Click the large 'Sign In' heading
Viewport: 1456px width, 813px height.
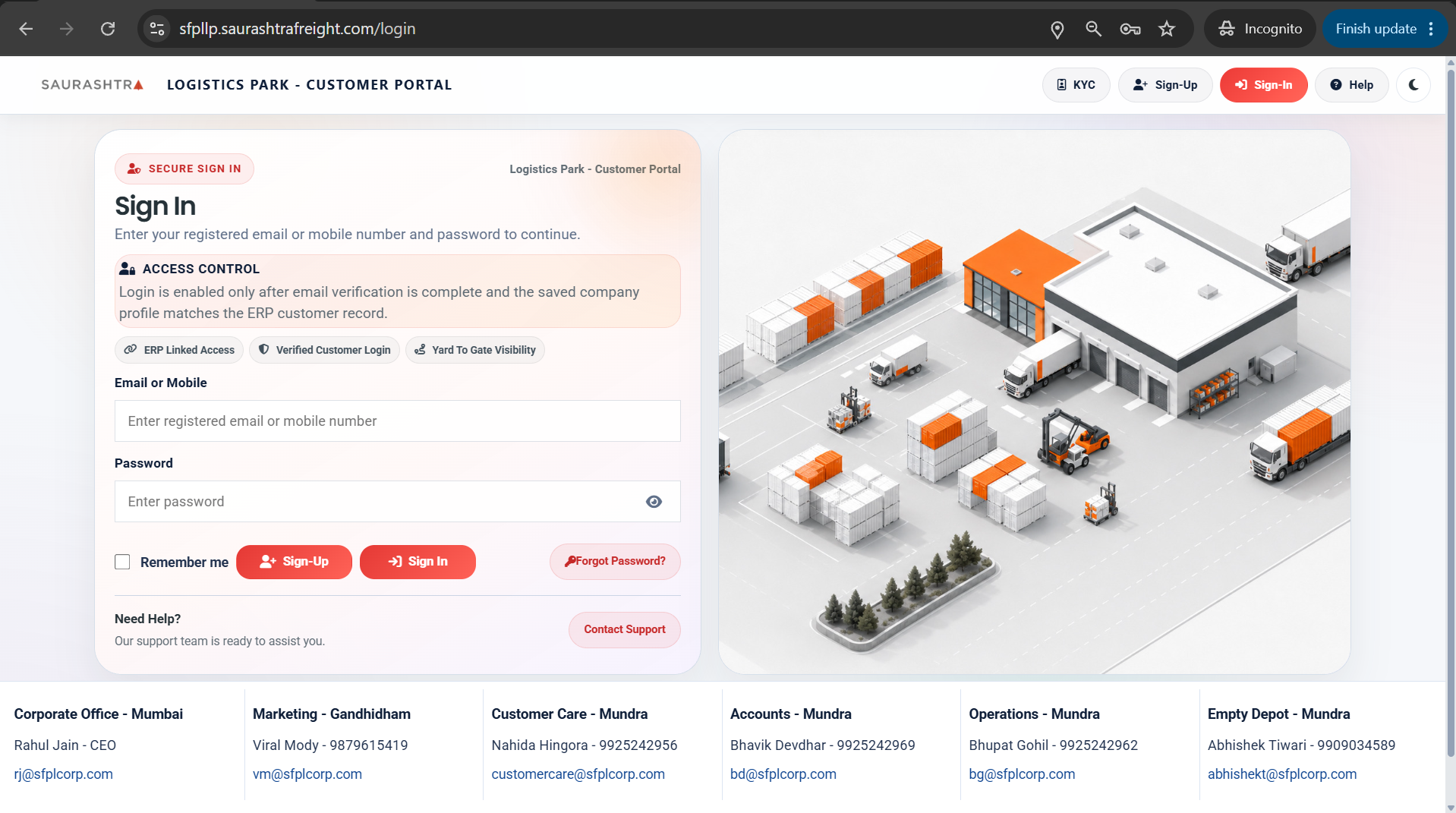(x=156, y=206)
